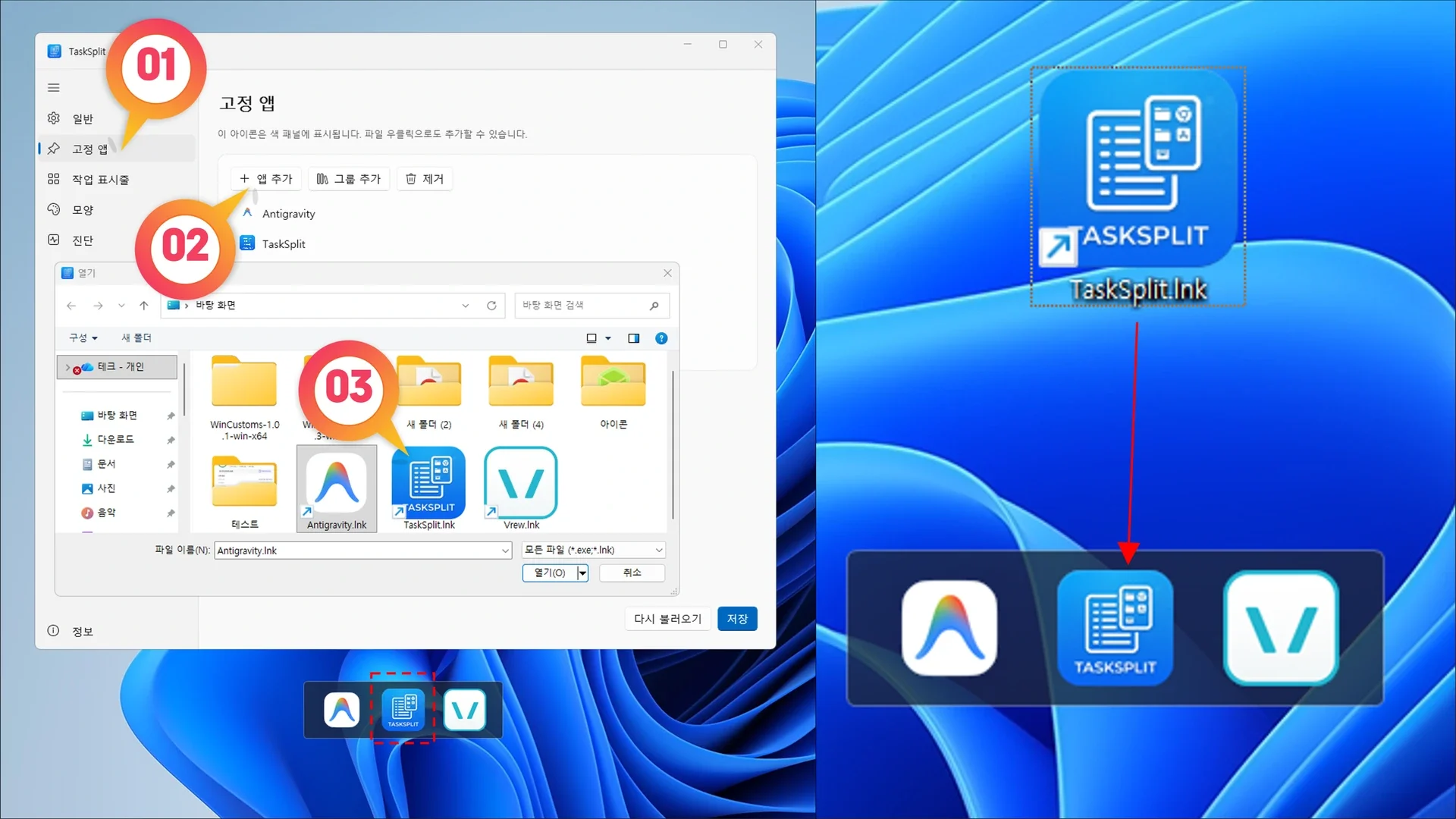Select the 새 폴더 (2) folder
The image size is (1456, 819).
429,392
